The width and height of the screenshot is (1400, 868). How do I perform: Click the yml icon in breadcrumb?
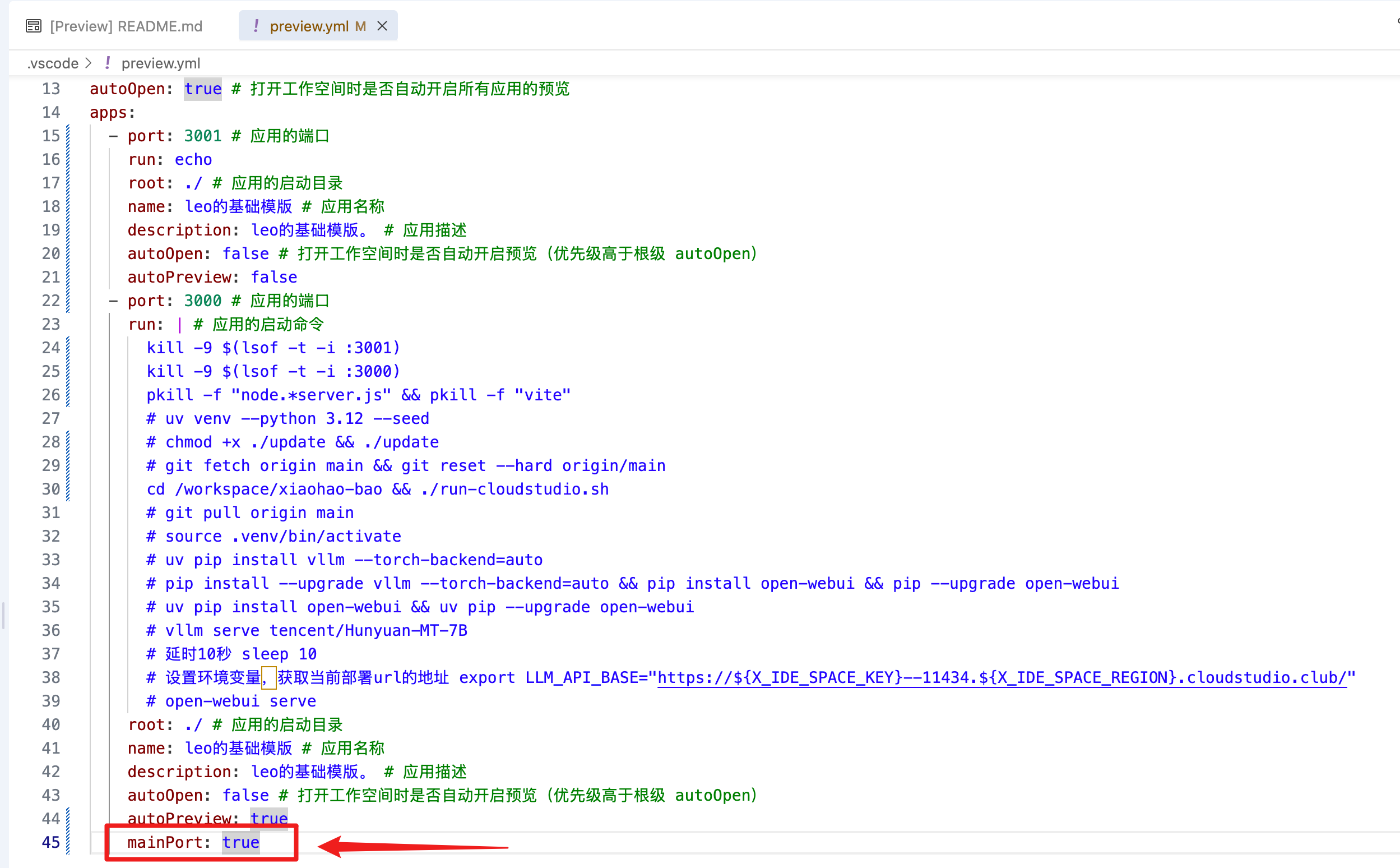[108, 63]
